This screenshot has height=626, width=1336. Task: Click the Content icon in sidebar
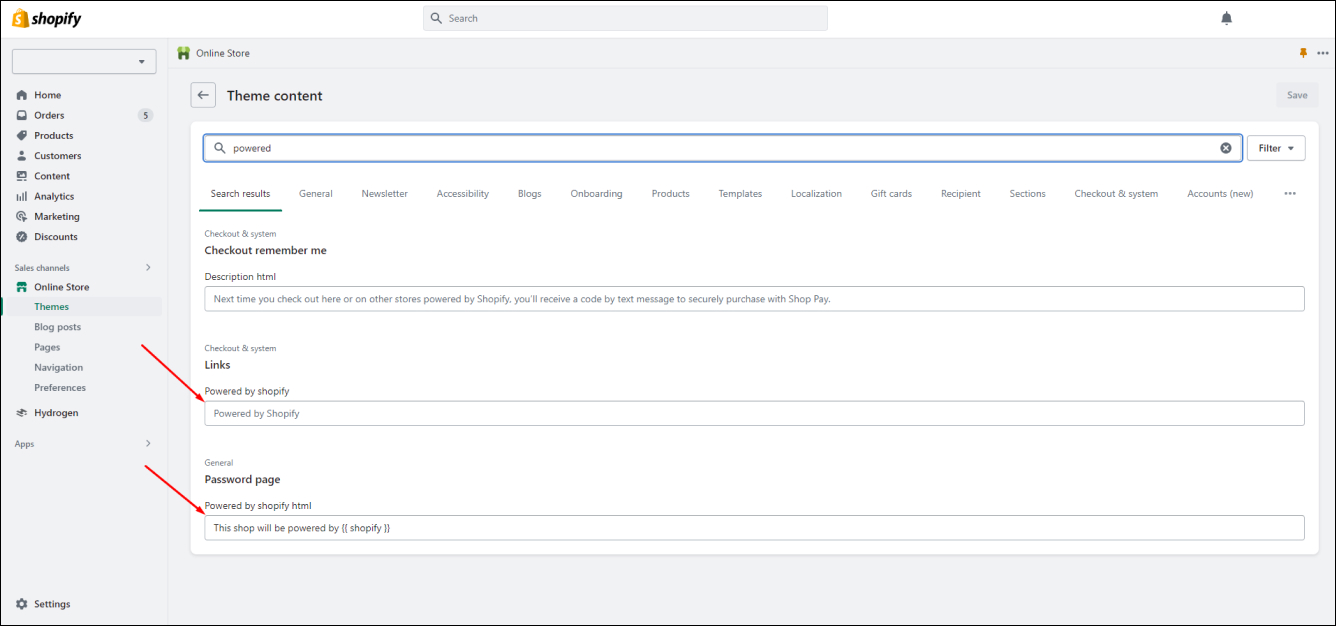pos(22,176)
